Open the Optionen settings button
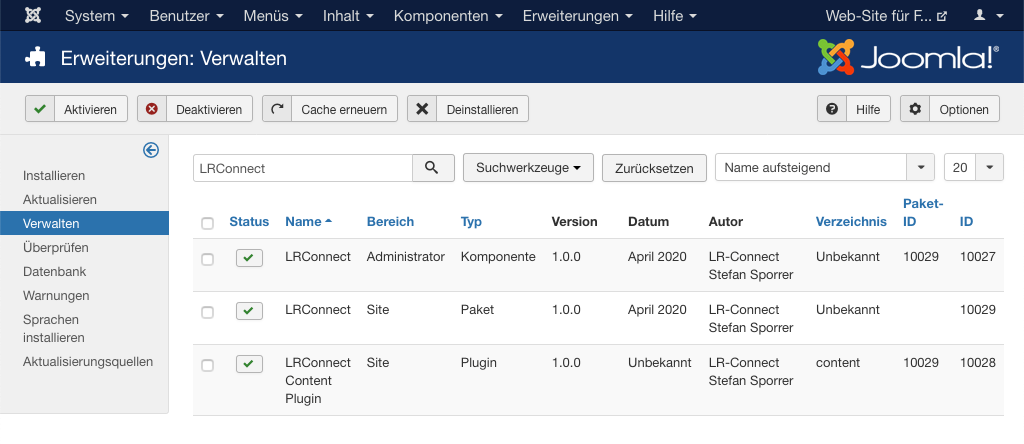Screen dimensions: 1024x444 click(x=950, y=109)
